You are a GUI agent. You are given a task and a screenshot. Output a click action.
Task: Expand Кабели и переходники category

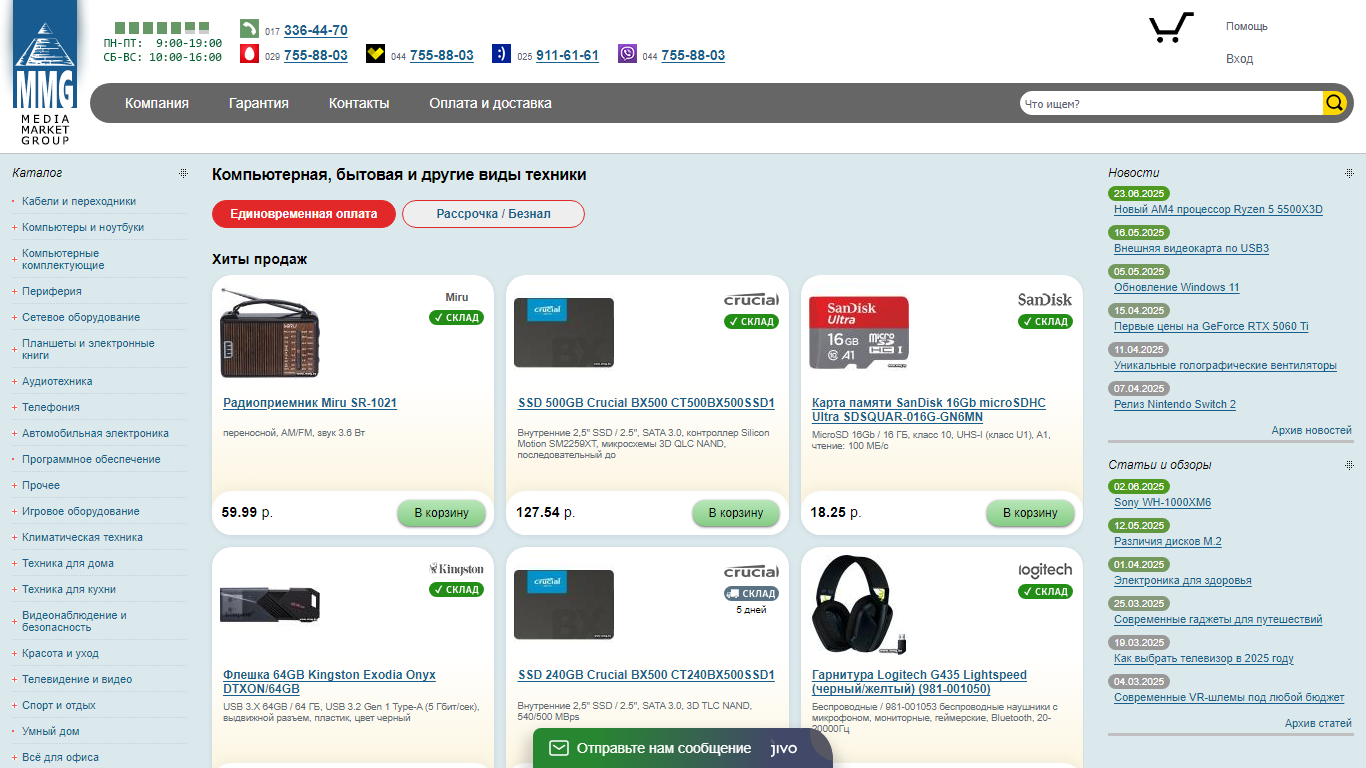13,201
